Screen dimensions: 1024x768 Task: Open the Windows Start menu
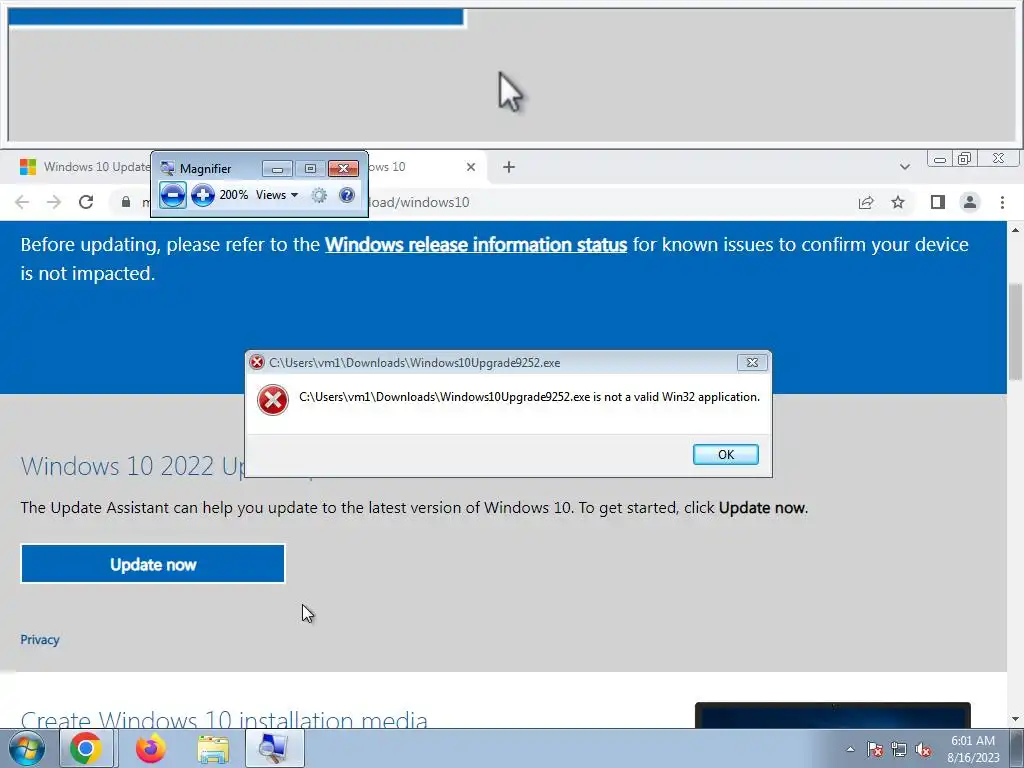click(x=26, y=748)
